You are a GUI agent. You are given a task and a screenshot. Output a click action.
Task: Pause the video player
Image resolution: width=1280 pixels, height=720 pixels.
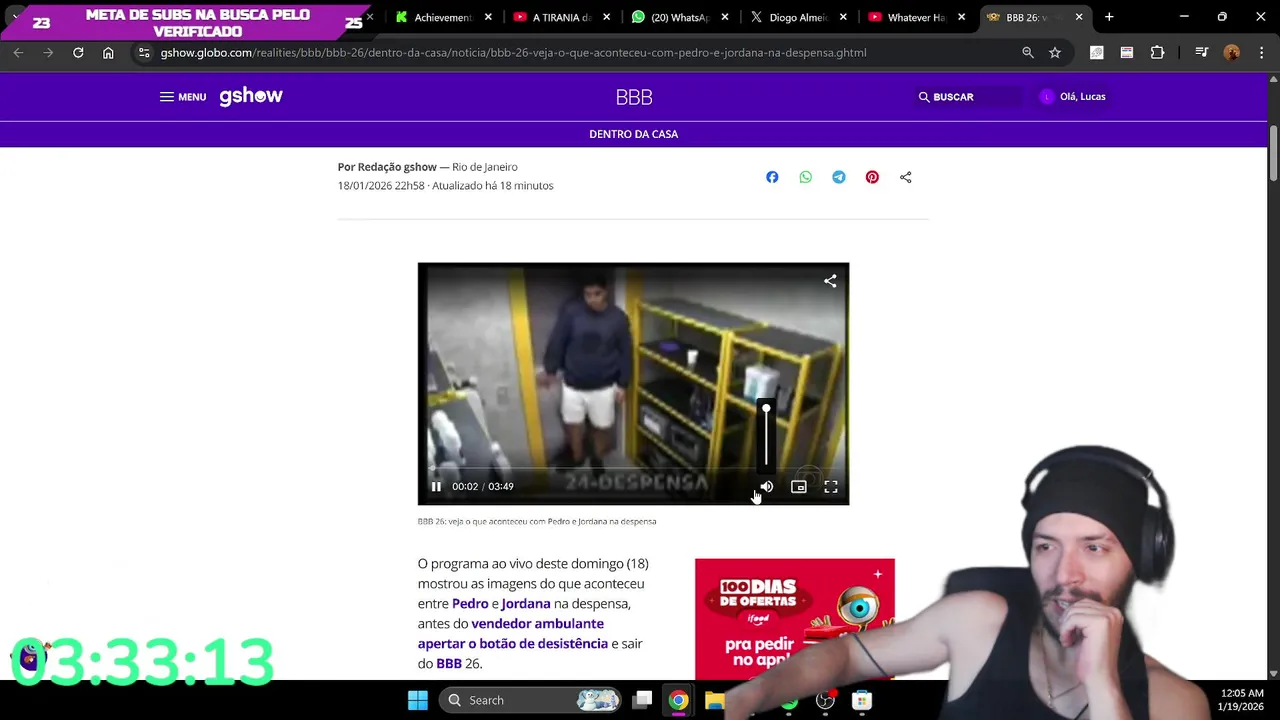tap(436, 487)
